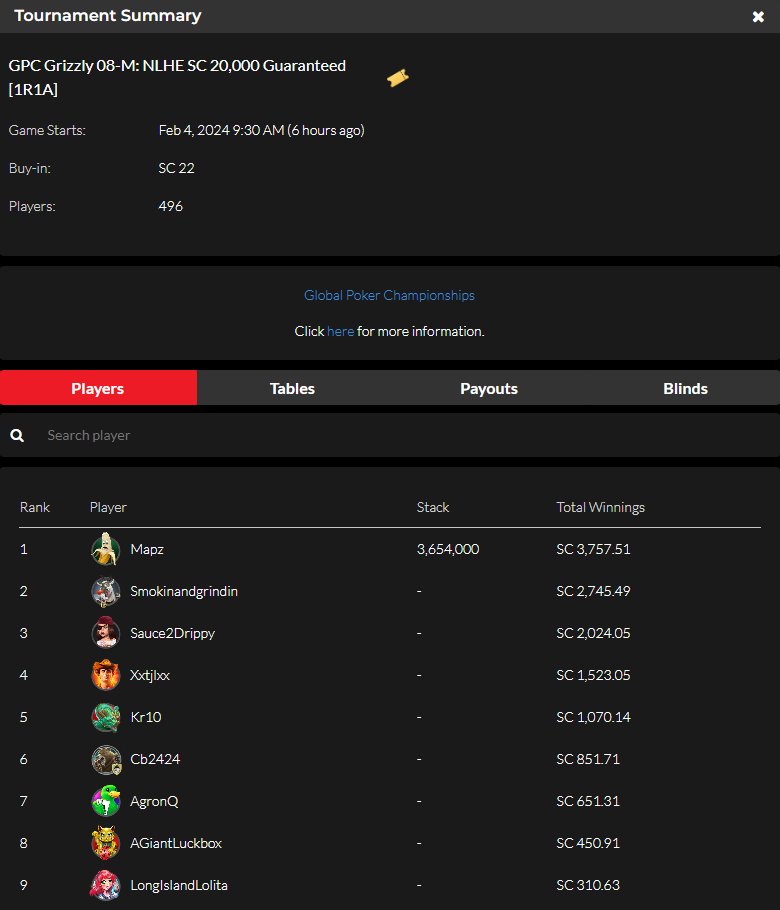This screenshot has height=910, width=780.
Task: Select player name Smokinandgrindin
Action: coord(184,591)
